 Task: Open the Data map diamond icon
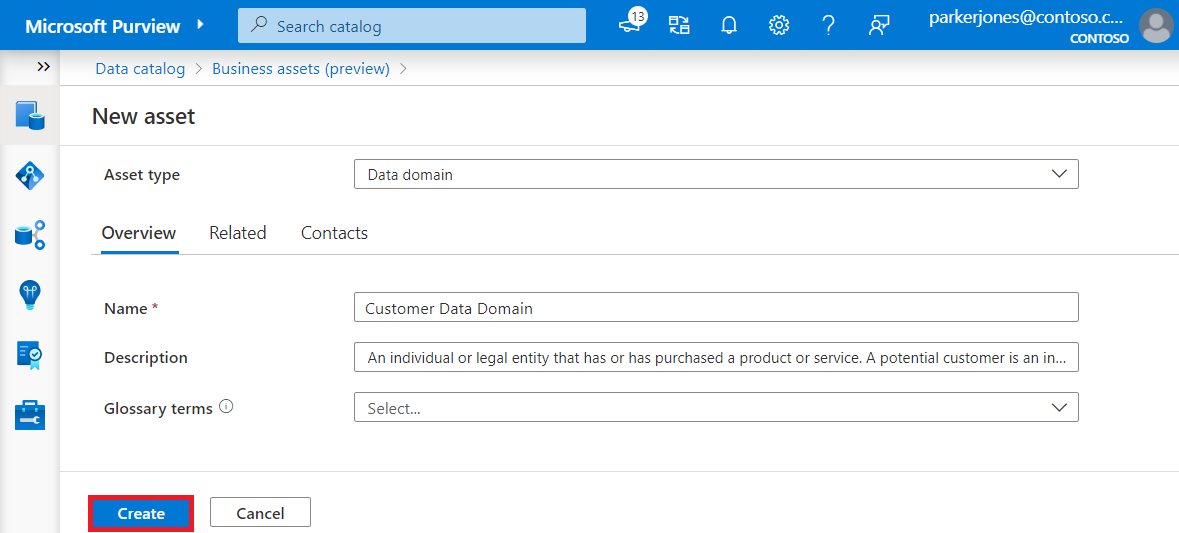click(x=30, y=175)
